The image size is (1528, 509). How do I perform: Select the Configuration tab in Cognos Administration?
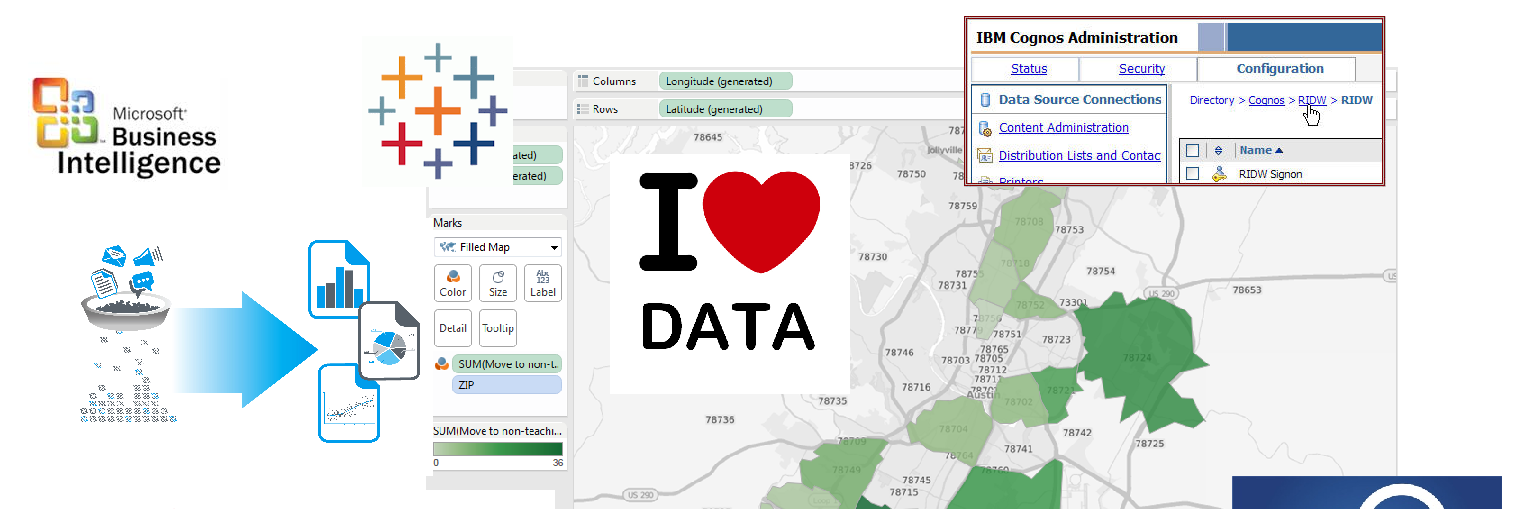1280,69
